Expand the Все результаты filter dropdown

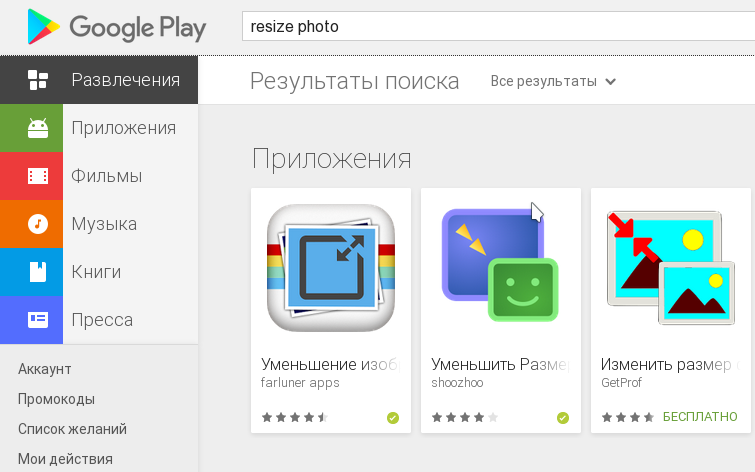point(553,81)
